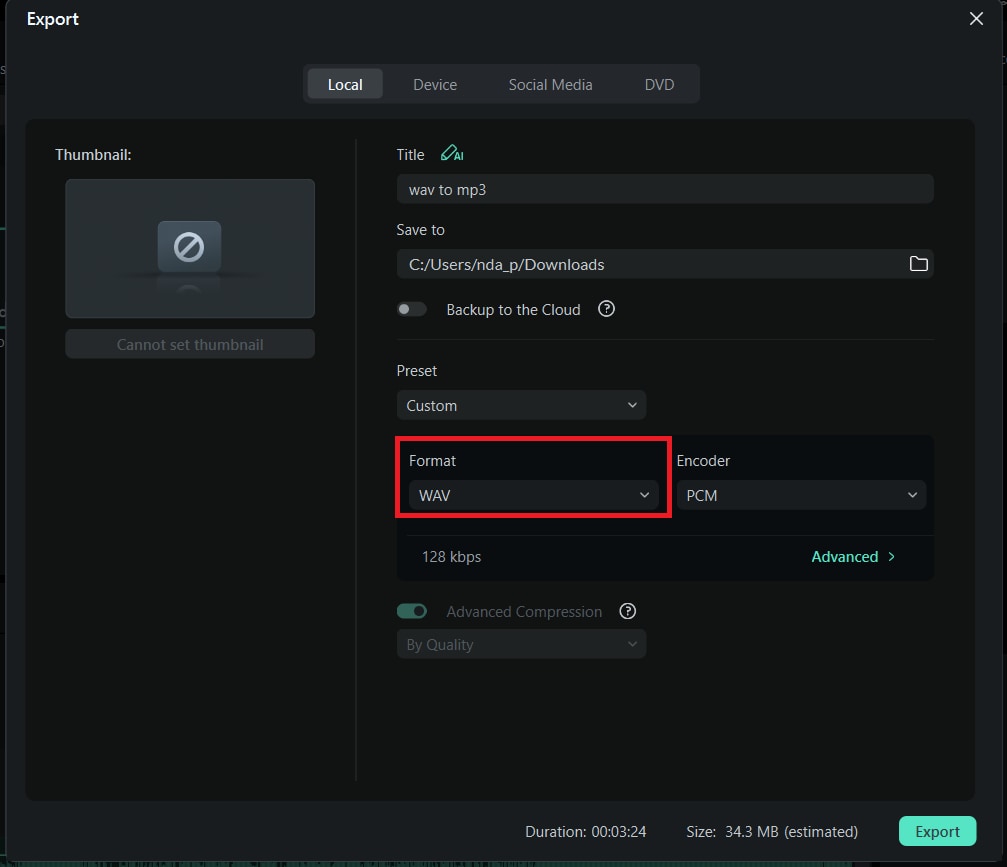This screenshot has height=867, width=1007.
Task: Open the Encoder dropdown showing PCM
Action: [800, 494]
